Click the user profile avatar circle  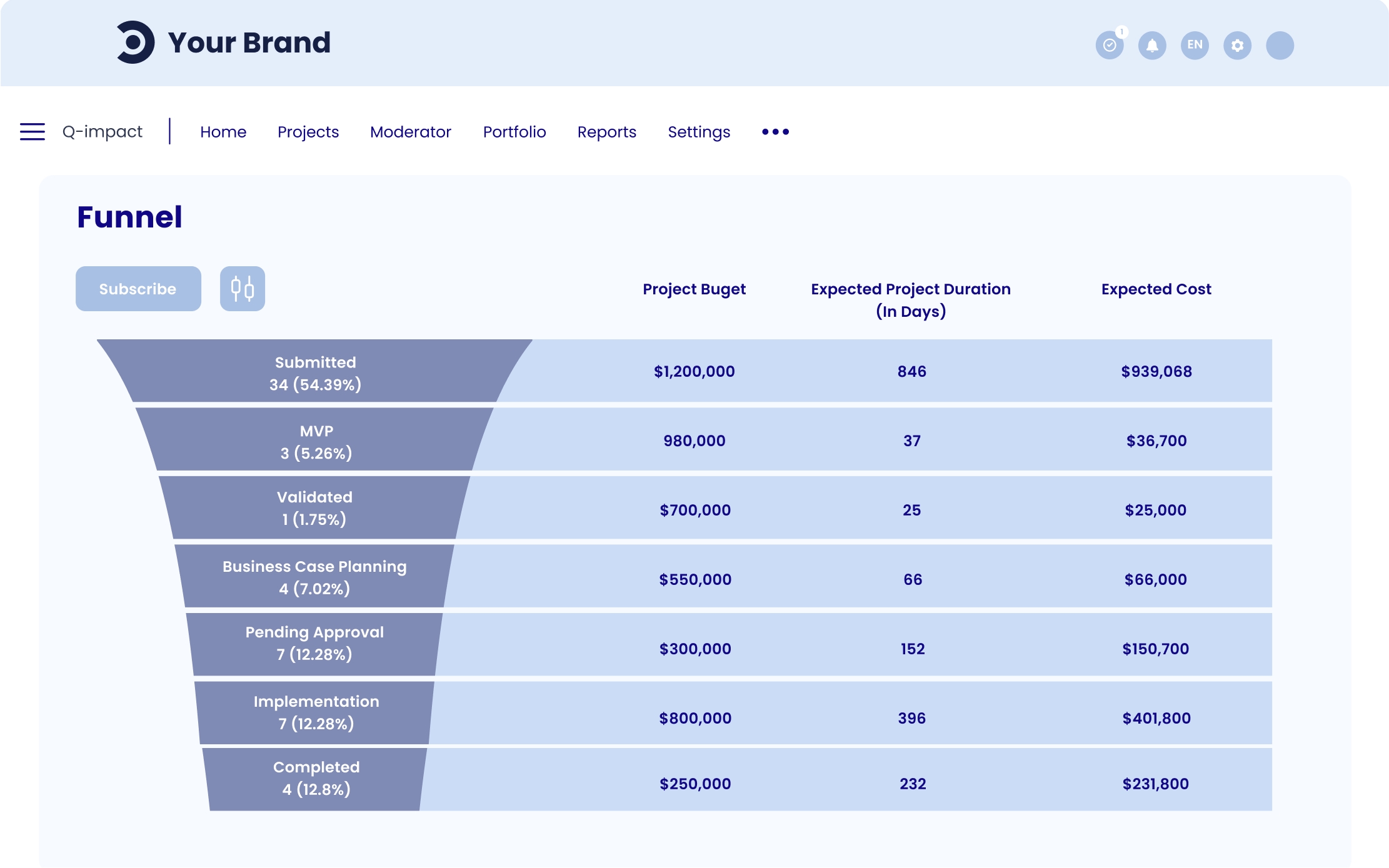1280,45
